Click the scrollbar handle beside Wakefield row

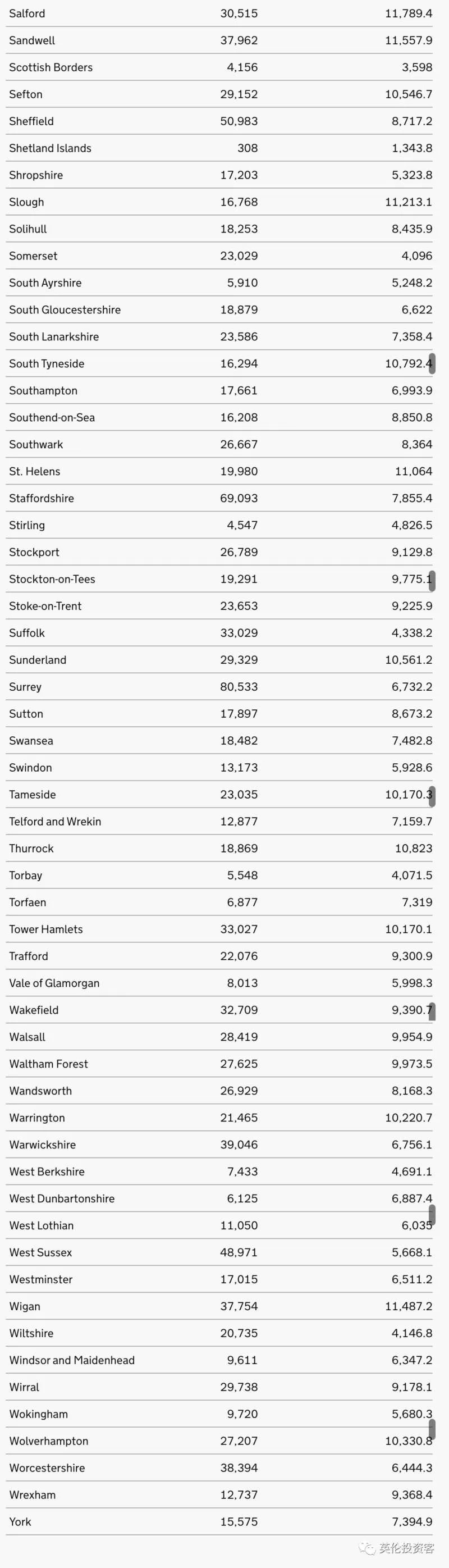(432, 1011)
